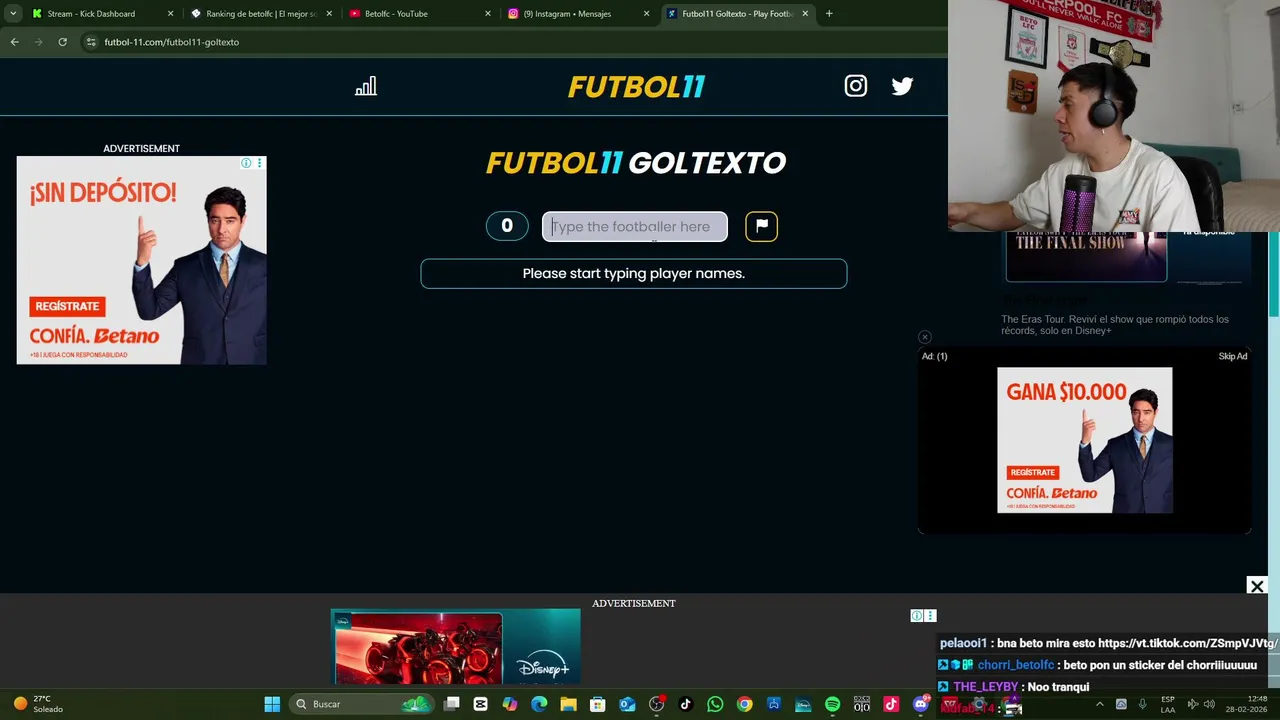Switch to Betolfc - YouTube tab
The image size is (1280, 720).
420,14
